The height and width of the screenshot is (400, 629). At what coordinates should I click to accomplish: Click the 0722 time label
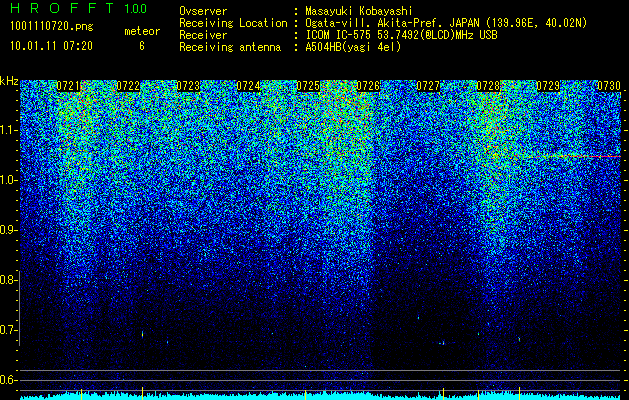(128, 86)
